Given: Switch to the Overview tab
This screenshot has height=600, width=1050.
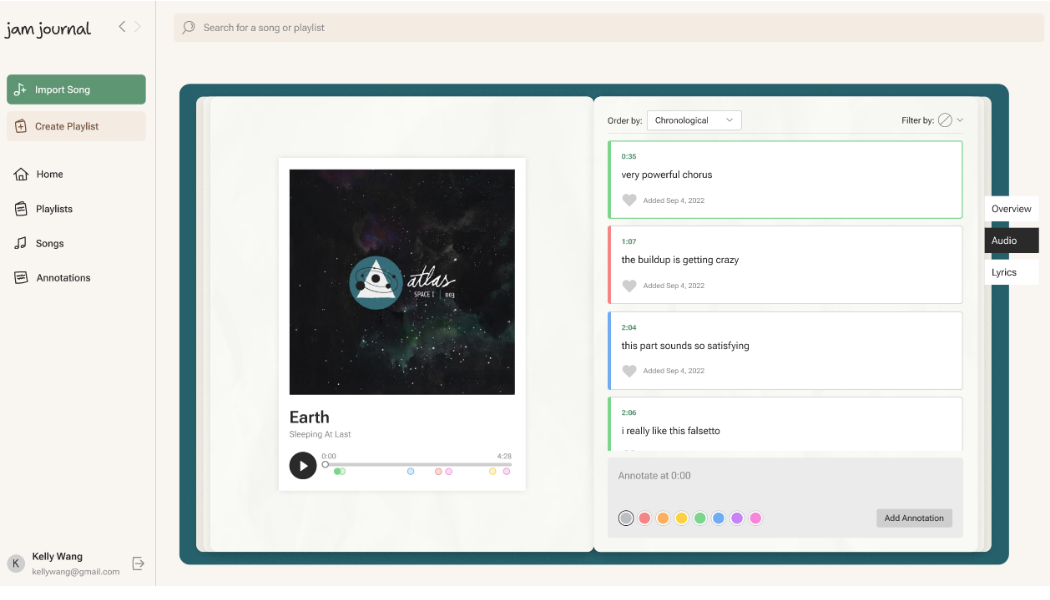Looking at the screenshot, I should (1011, 209).
